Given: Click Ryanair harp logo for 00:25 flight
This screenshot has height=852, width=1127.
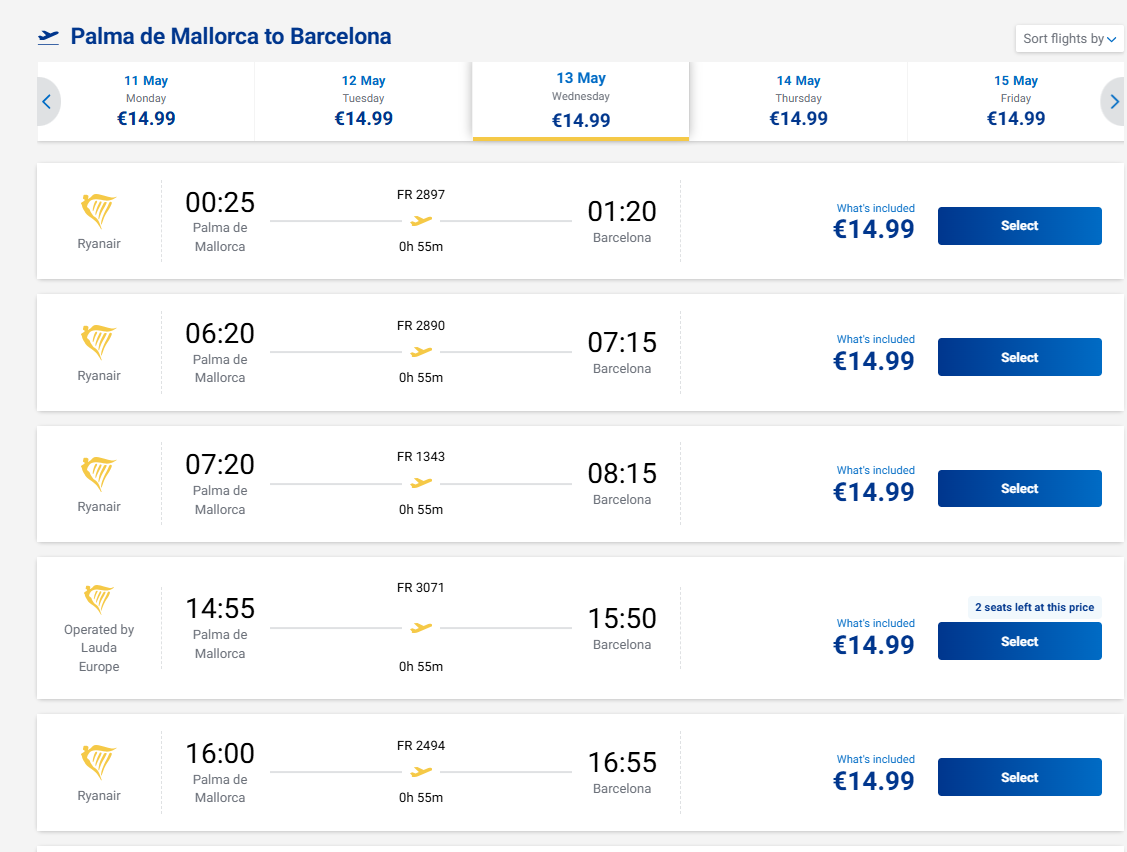Looking at the screenshot, I should tap(99, 211).
